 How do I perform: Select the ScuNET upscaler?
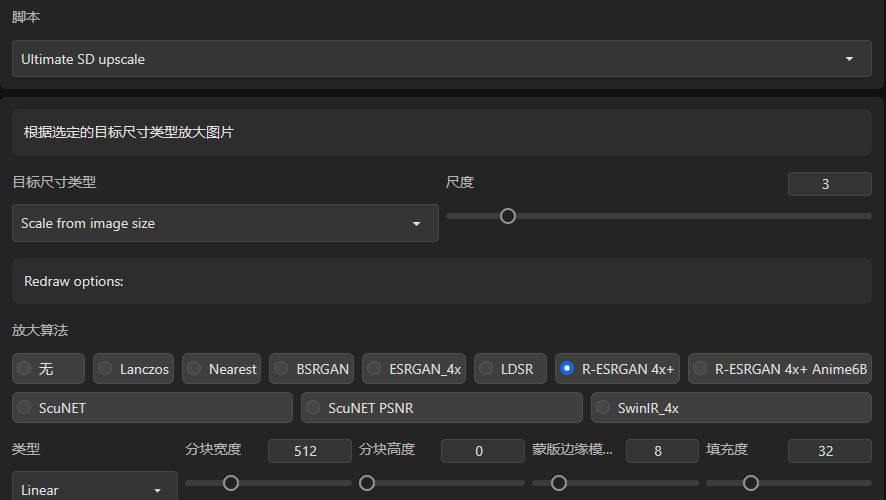(x=153, y=407)
